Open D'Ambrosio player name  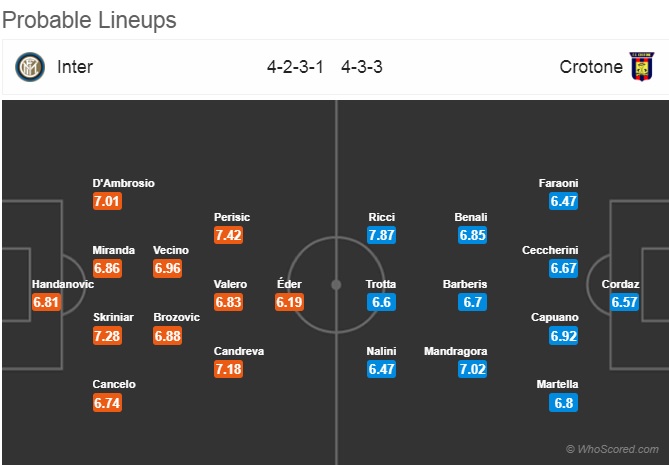pos(123,183)
